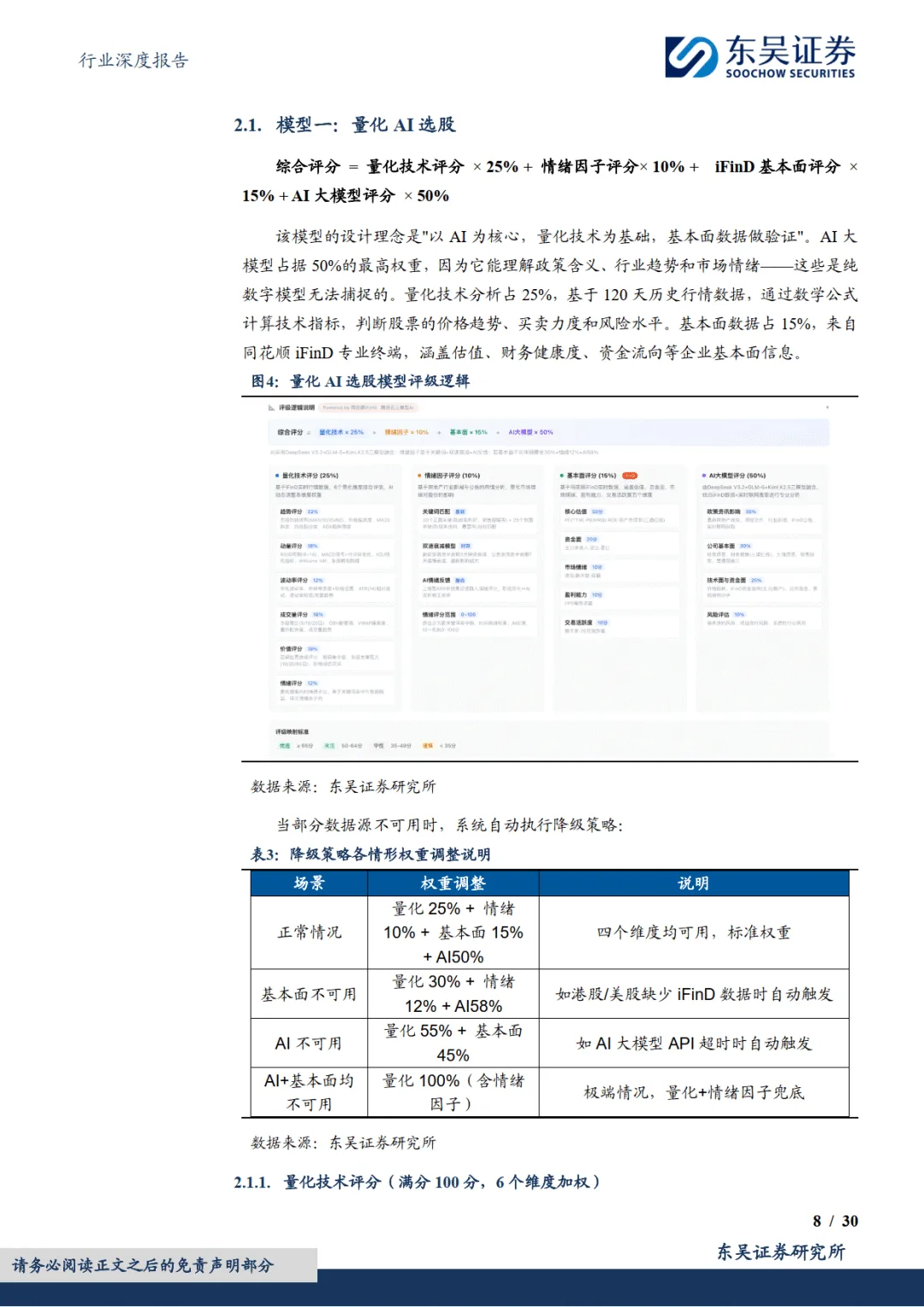The image size is (924, 1307).
Task: Click the 场景 table header
Action: [x=309, y=884]
